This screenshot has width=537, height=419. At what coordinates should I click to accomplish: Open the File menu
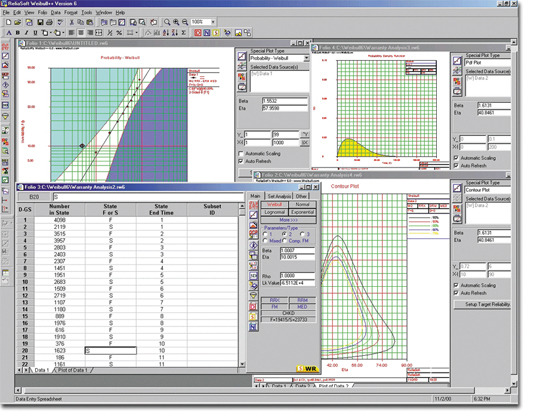pos(6,12)
